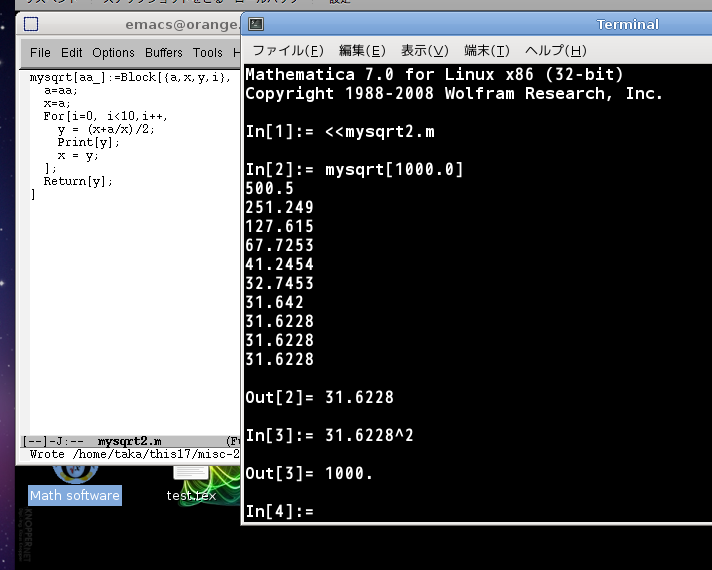The image size is (712, 570).
Task: Click the 'Return[y];' line in Emacs
Action: (78, 181)
